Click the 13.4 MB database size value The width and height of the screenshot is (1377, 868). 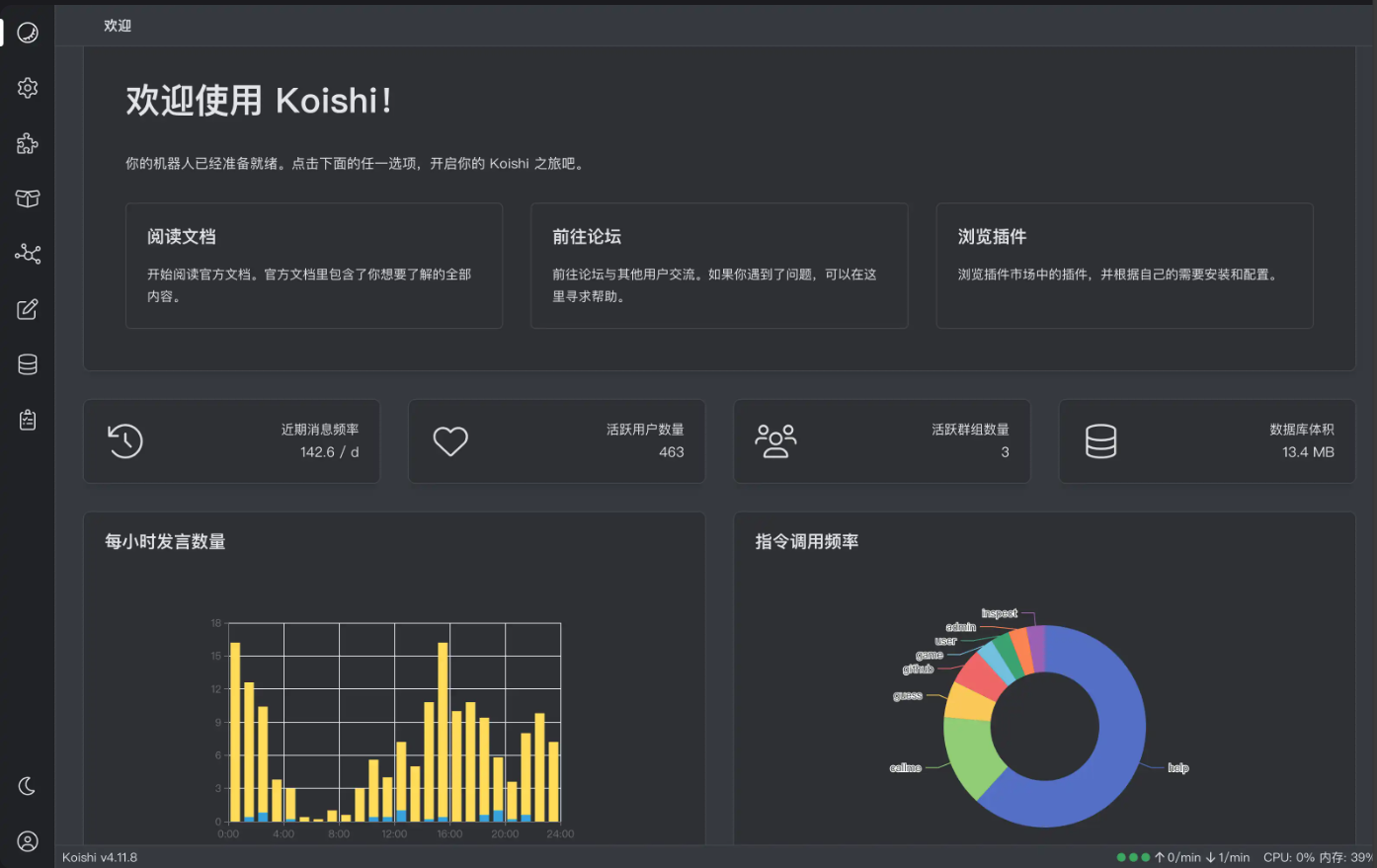click(1308, 452)
